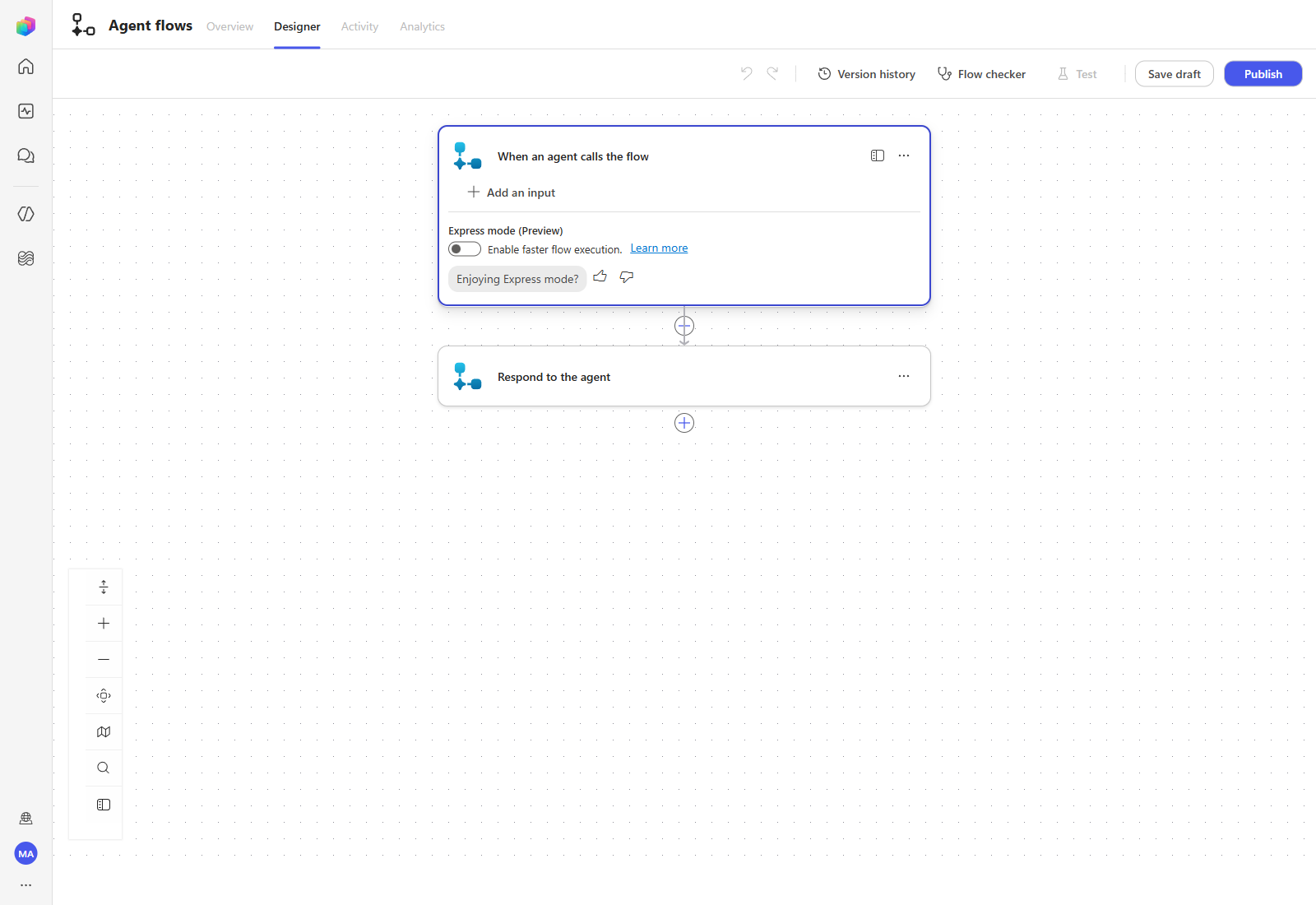Viewport: 1316px width, 905px height.
Task: Zoom out on the canvas
Action: pos(104,660)
